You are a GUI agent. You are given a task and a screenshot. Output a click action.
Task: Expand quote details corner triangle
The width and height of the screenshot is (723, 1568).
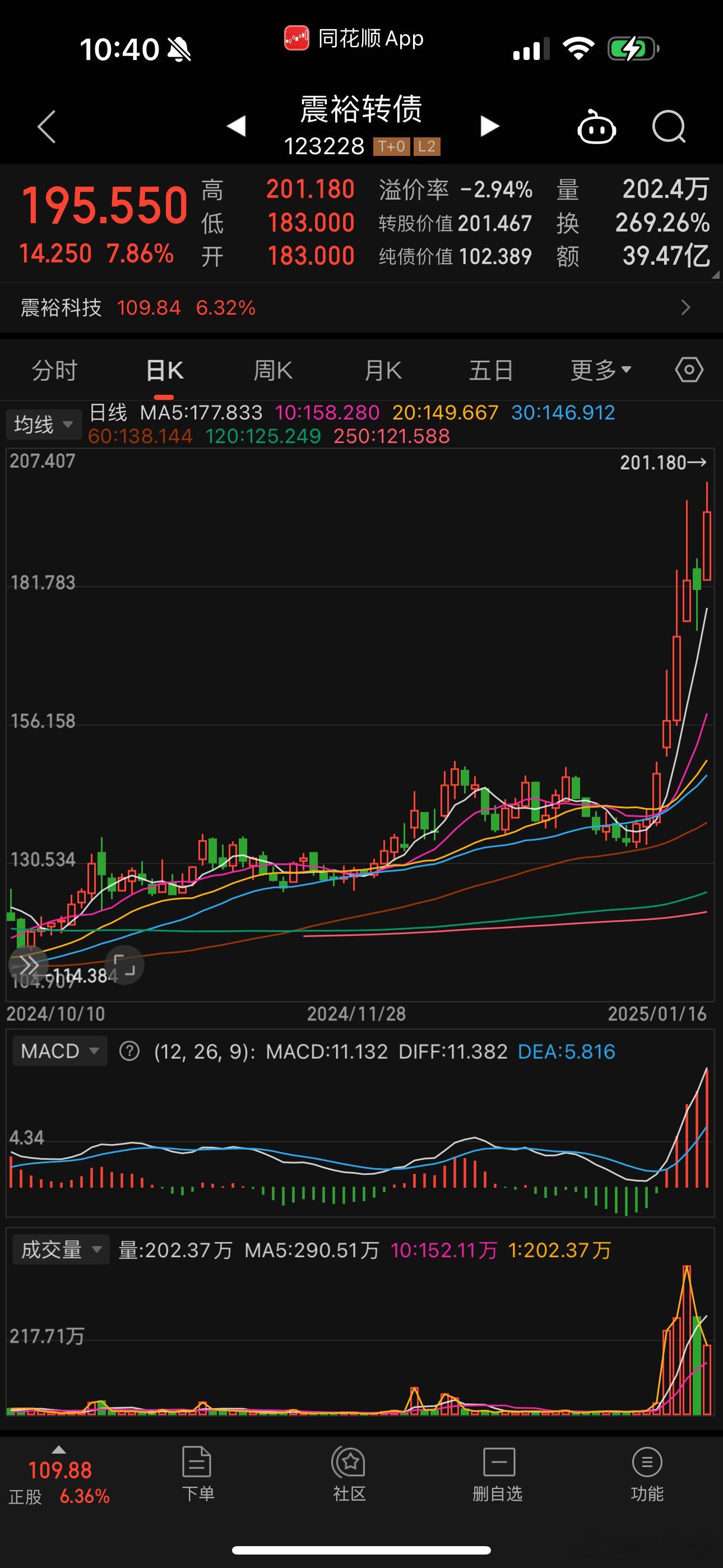coord(716,275)
